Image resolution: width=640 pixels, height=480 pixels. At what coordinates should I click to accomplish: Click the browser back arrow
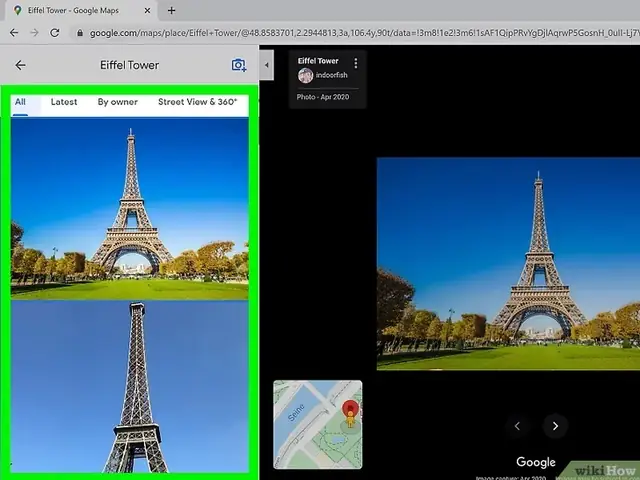(14, 33)
